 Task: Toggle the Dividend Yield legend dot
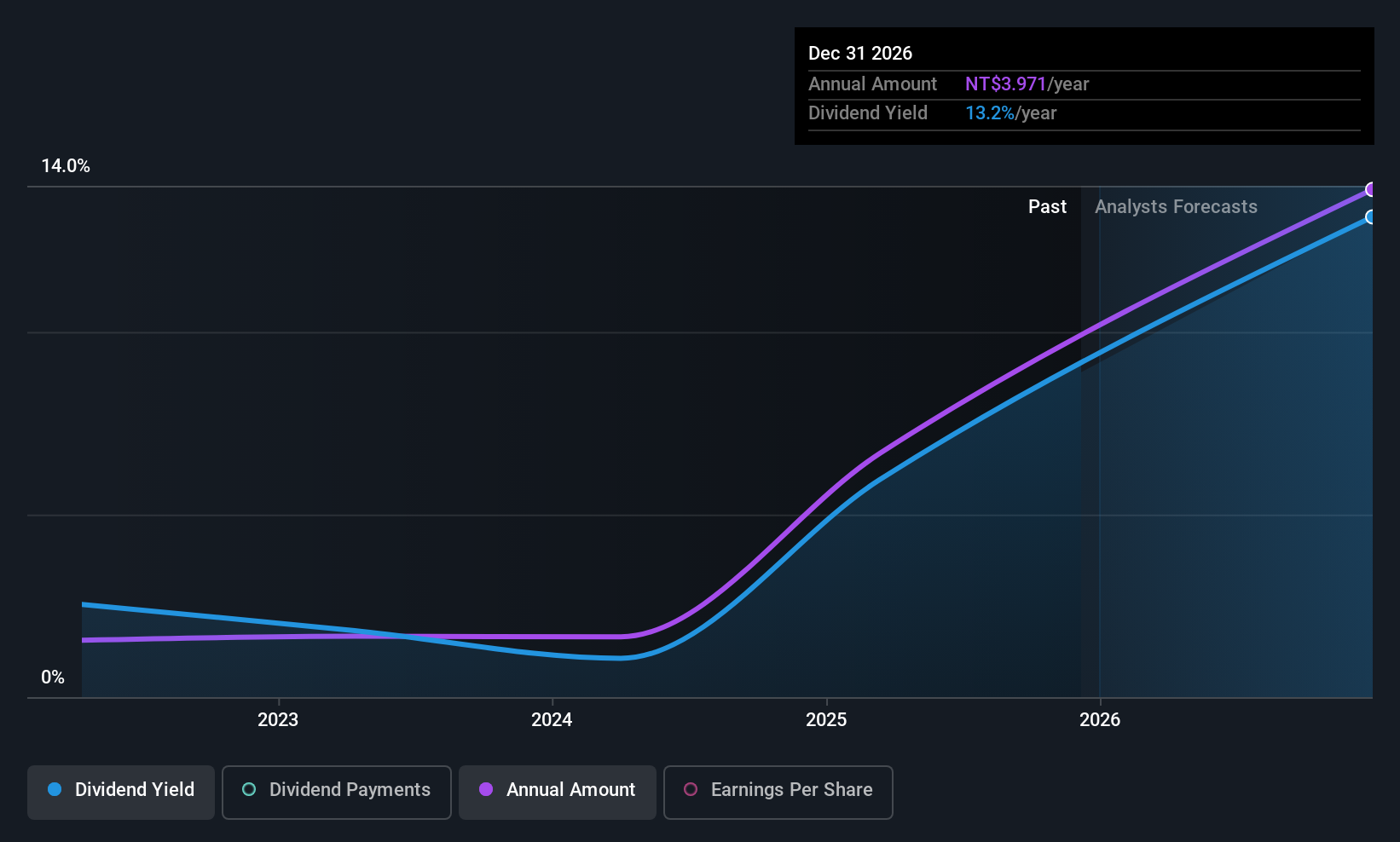pyautogui.click(x=54, y=790)
